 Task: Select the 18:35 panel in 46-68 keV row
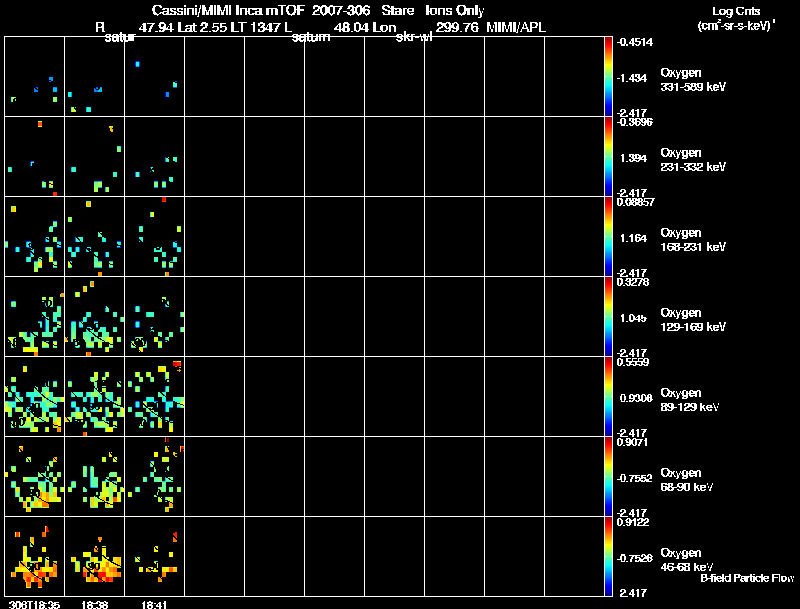35,556
